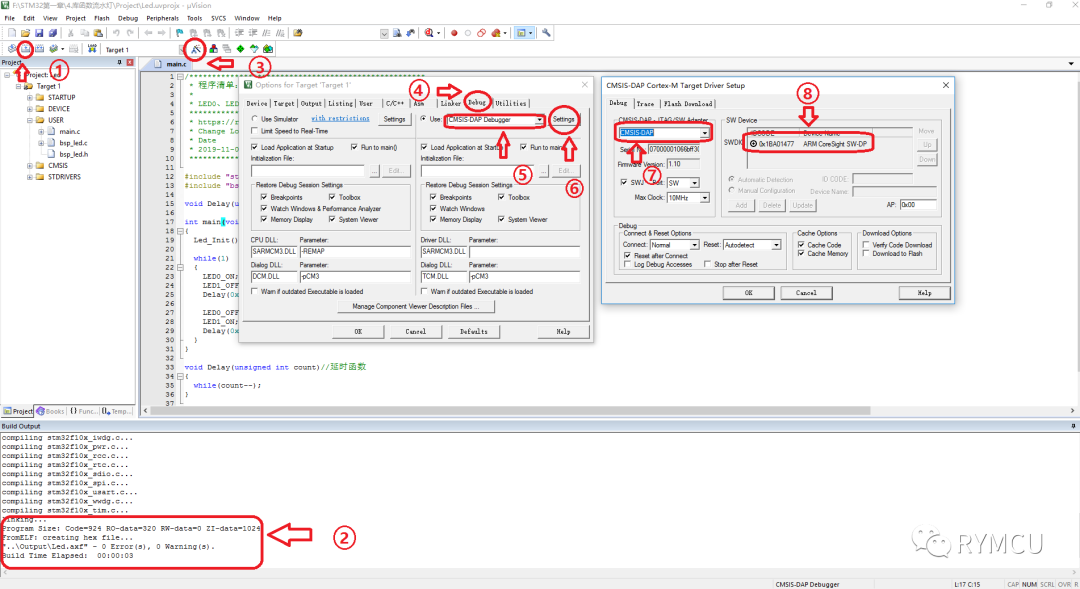
Task: Enable Verify Code Download checkbox
Action: (x=866, y=245)
